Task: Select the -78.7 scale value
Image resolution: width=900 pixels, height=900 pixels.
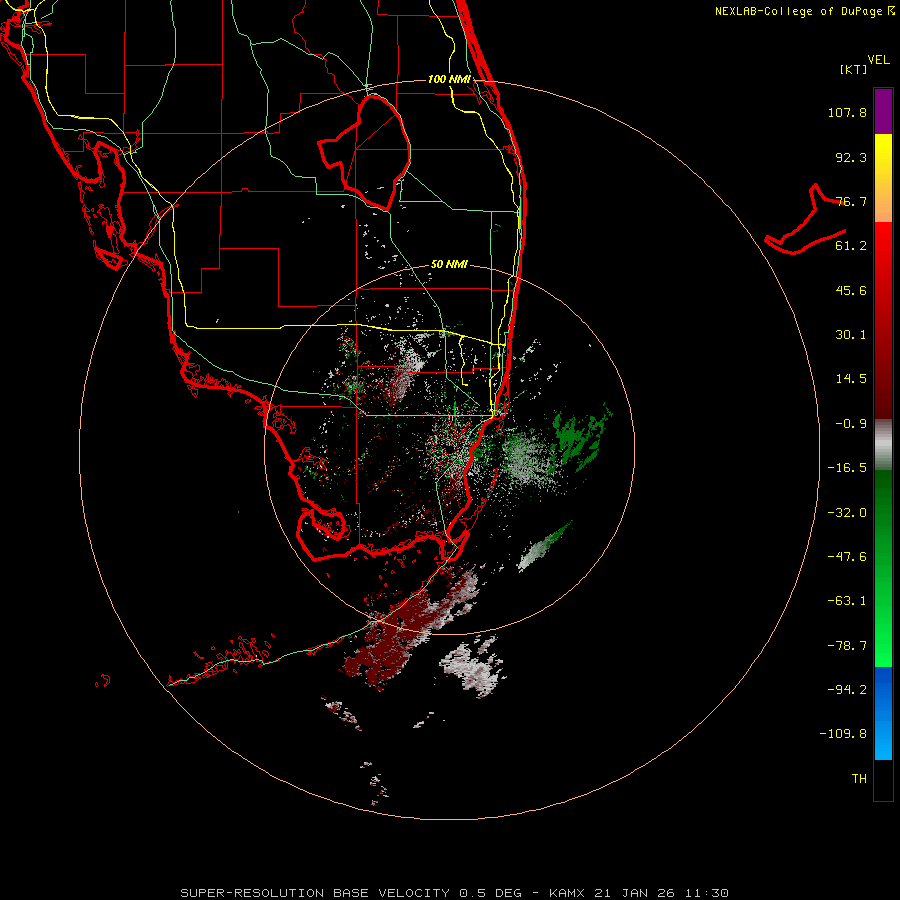Action: [847, 646]
